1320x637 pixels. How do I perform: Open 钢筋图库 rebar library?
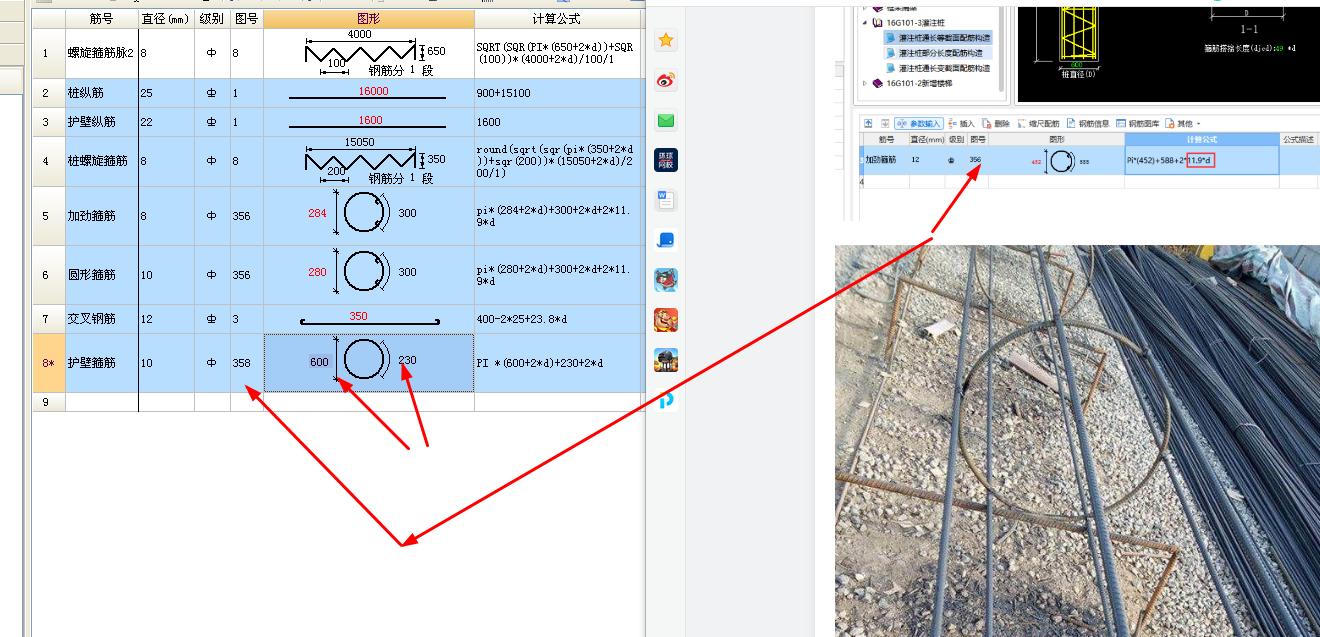(1138, 123)
